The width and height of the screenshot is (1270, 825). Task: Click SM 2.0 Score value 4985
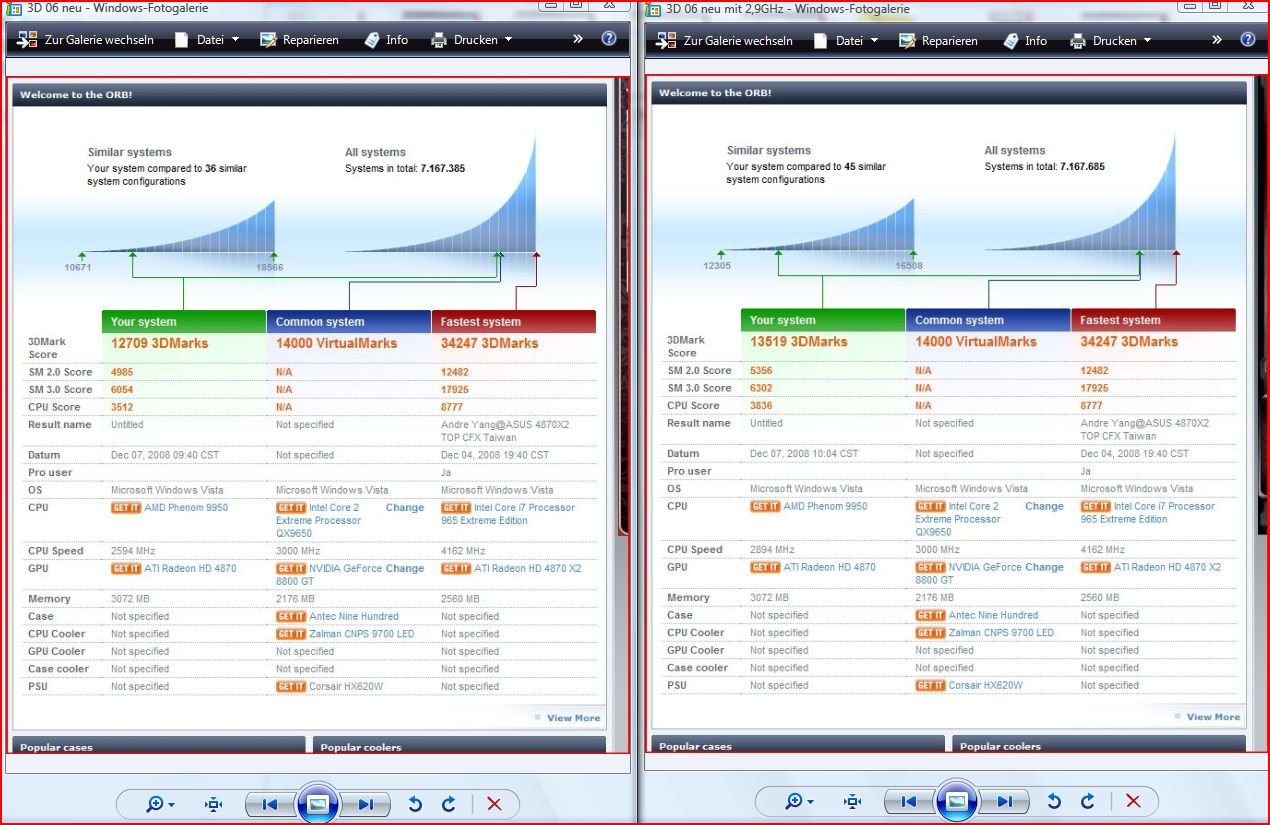pyautogui.click(x=122, y=372)
